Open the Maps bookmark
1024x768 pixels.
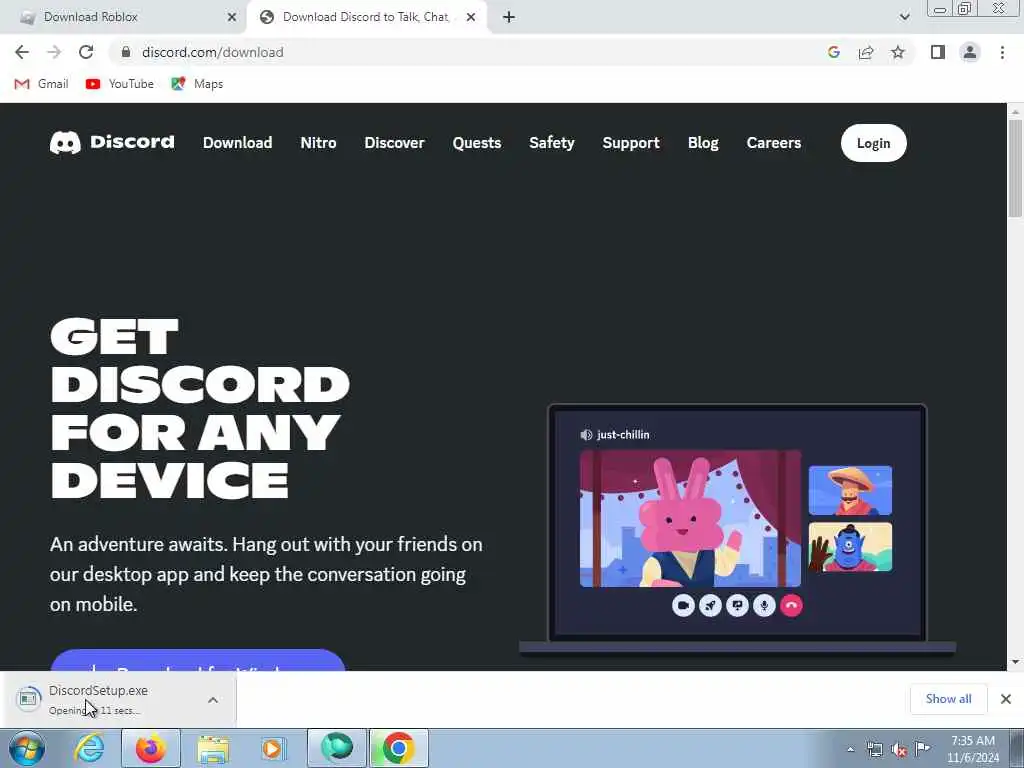point(197,84)
